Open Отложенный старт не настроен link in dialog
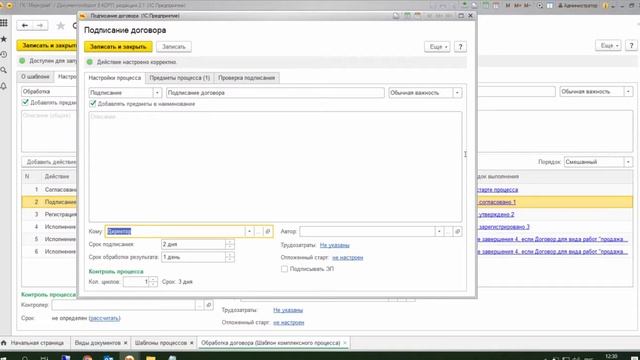This screenshot has height=360, width=640. pyautogui.click(x=347, y=258)
